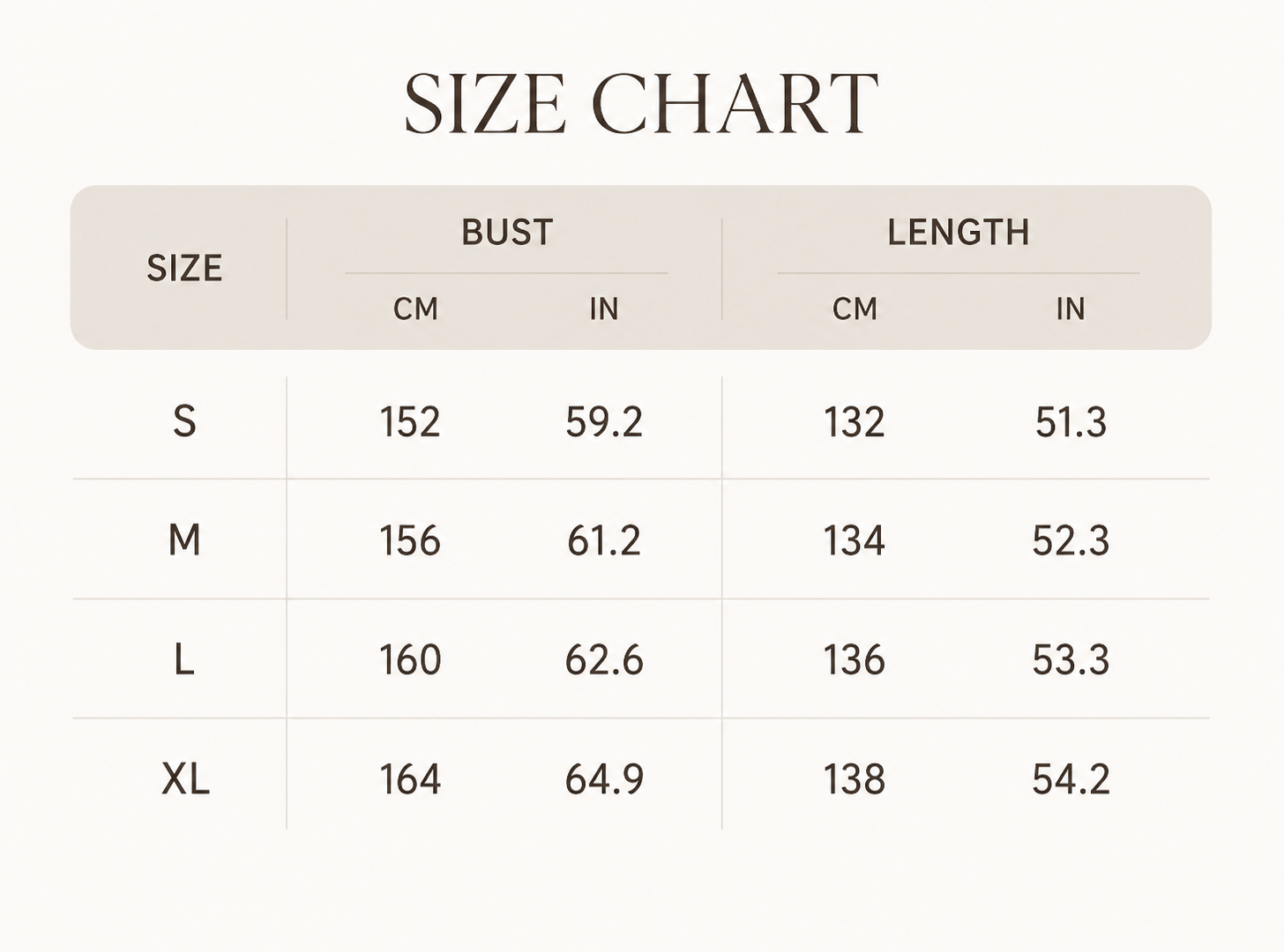Click length value 132 for size S
The width and height of the screenshot is (1284, 952).
854,421
